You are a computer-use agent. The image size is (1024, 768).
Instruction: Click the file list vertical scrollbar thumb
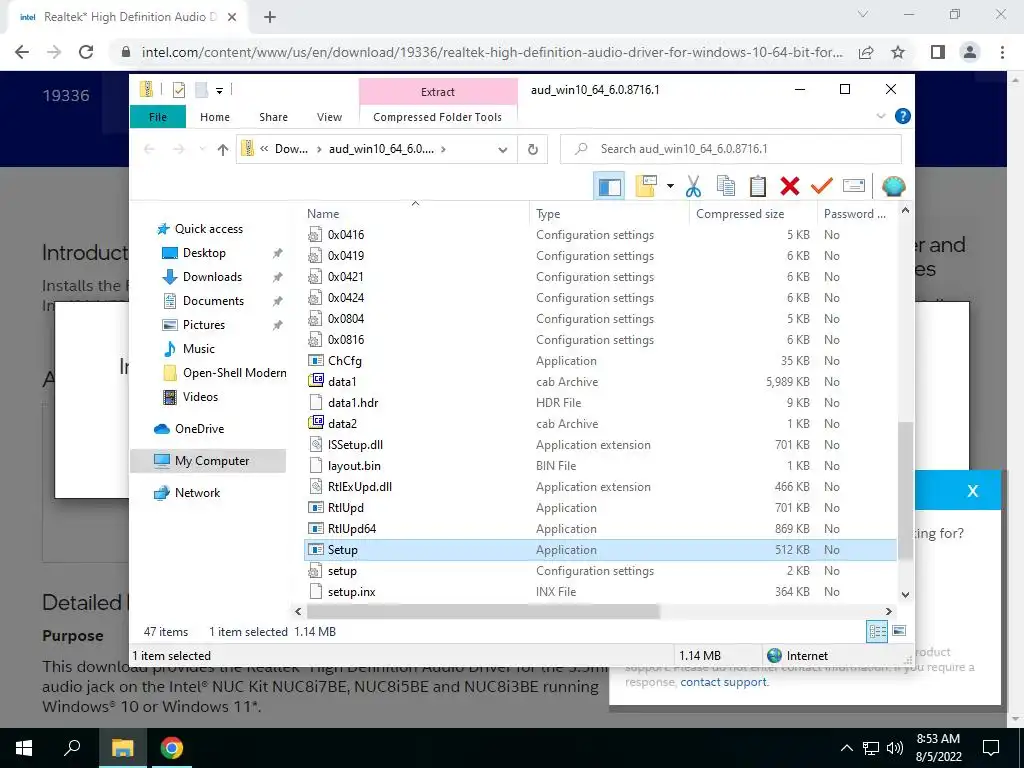pos(905,490)
